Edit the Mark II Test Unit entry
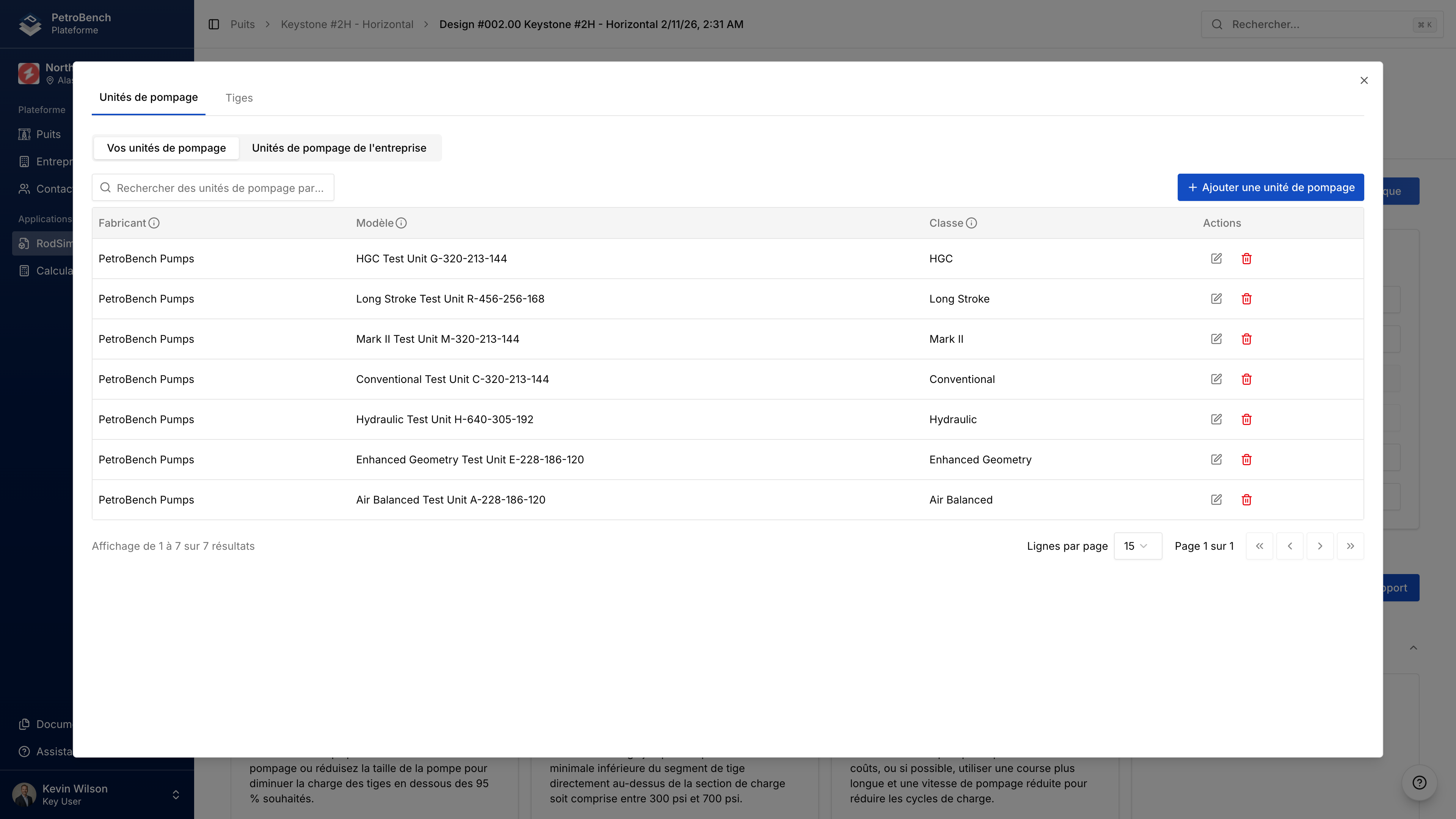1456x819 pixels. coord(1216,339)
